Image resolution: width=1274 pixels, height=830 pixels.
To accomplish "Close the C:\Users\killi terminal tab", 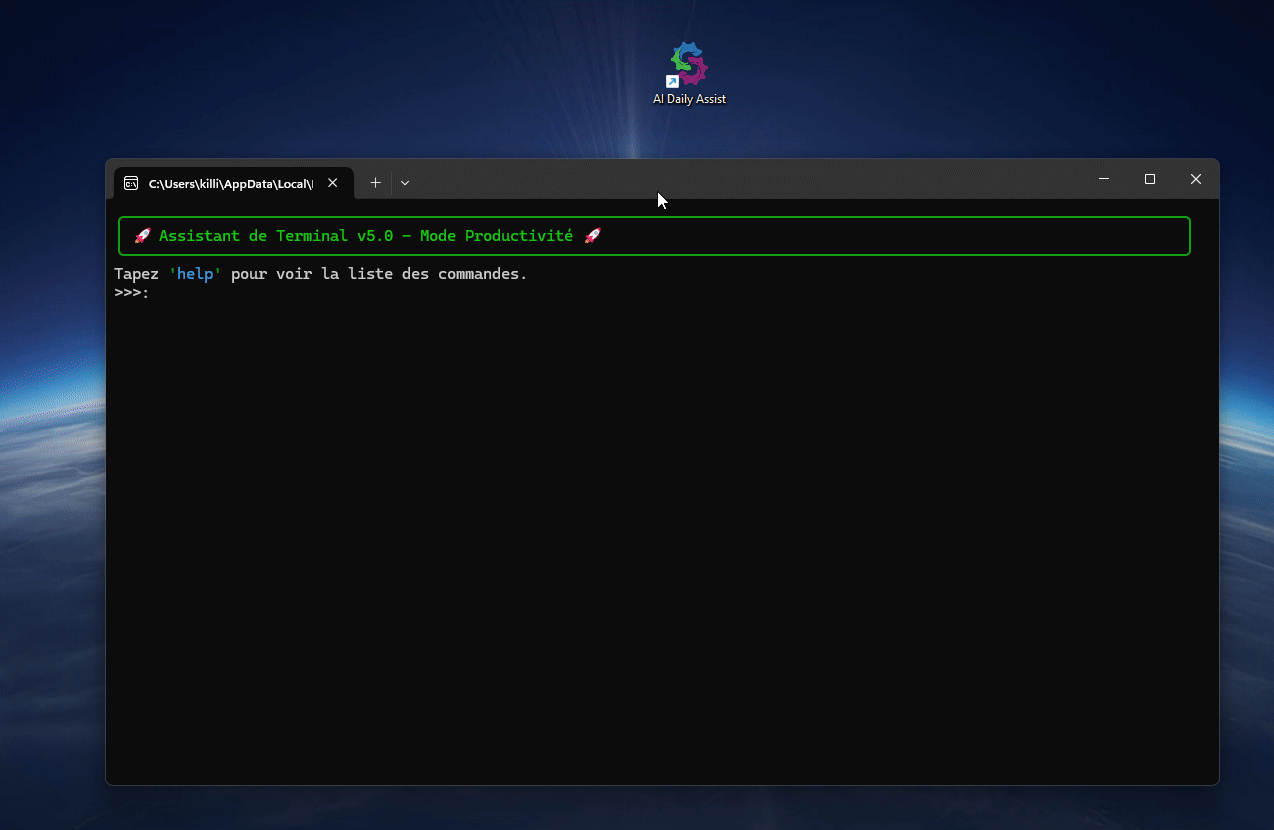I will tap(333, 183).
